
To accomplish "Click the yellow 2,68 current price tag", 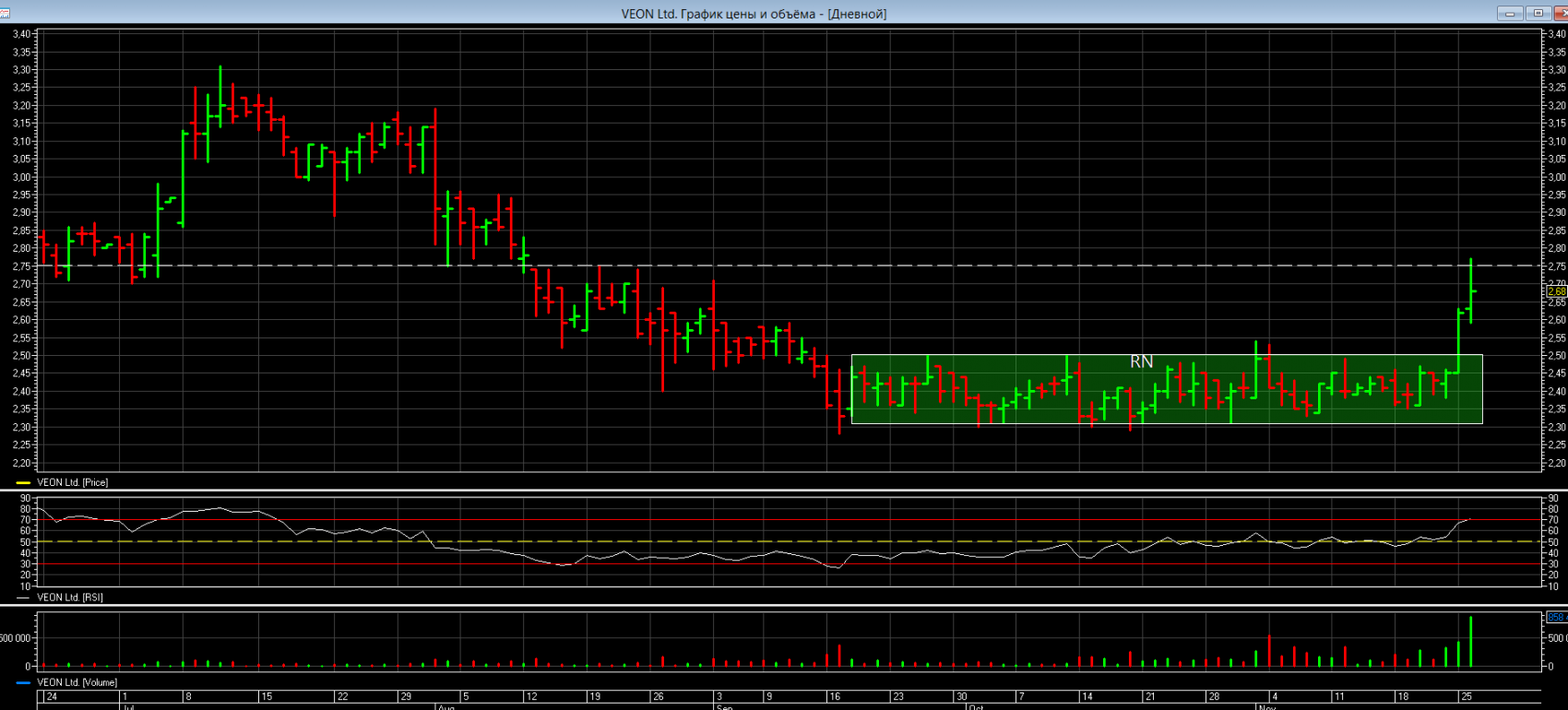I will (1555, 291).
